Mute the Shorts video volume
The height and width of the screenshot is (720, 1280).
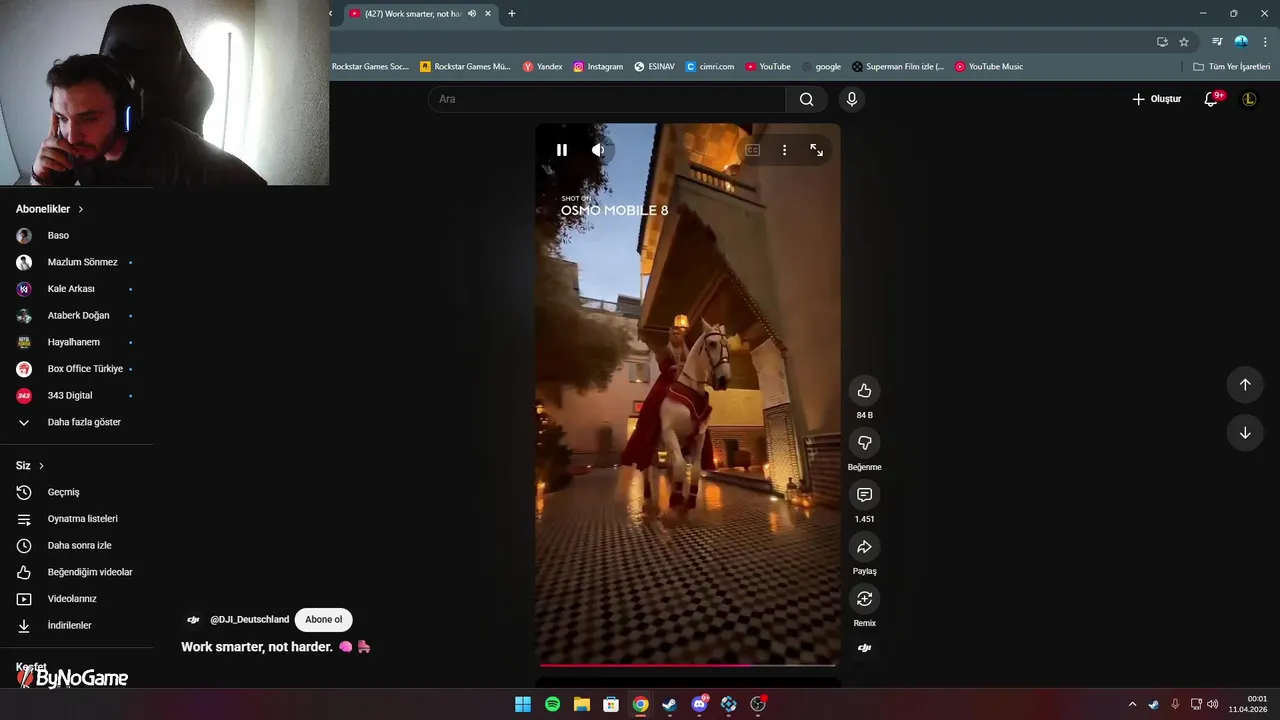[x=598, y=150]
